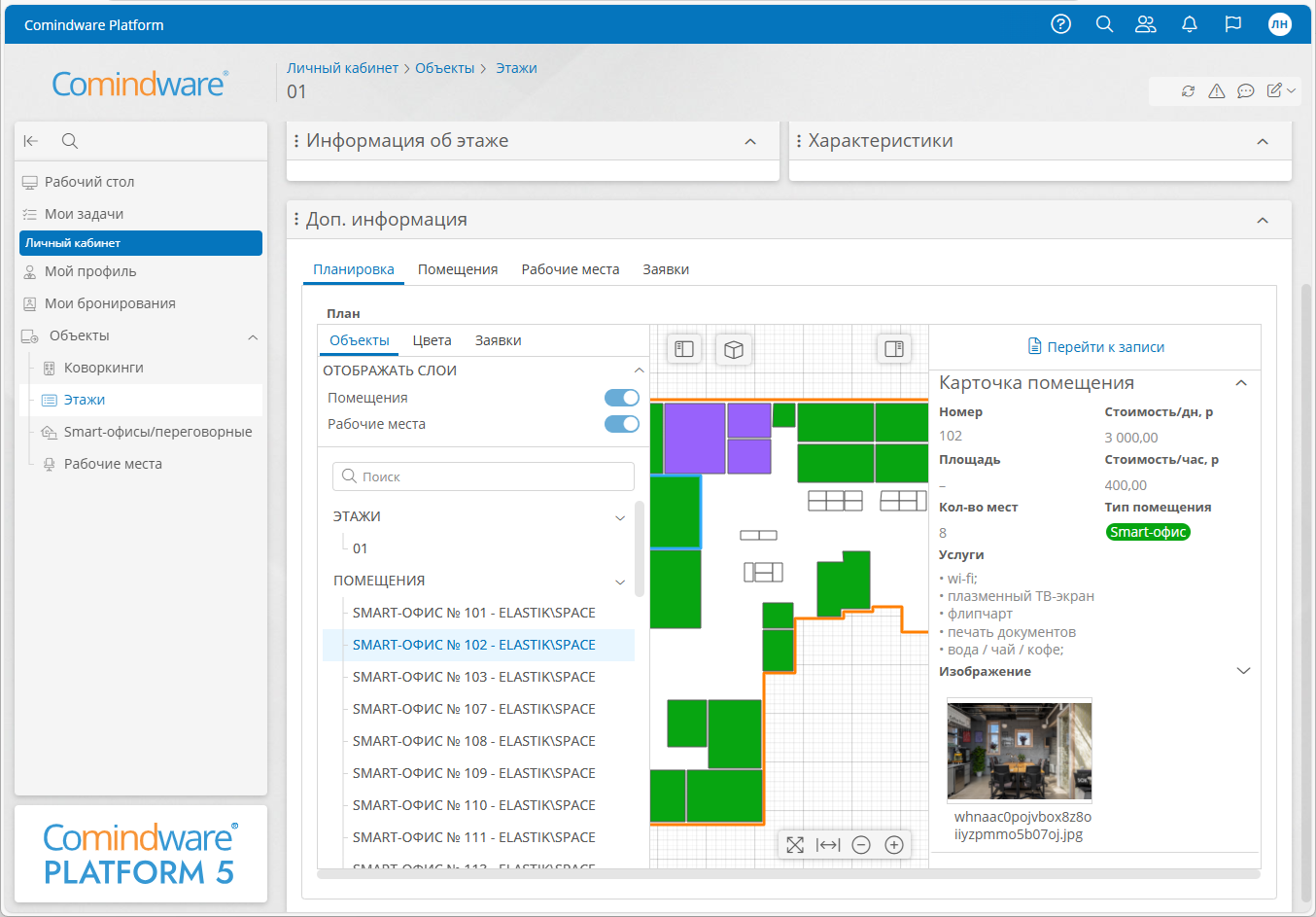Zoom in on the floor plan
The width and height of the screenshot is (1316, 917).
894,845
